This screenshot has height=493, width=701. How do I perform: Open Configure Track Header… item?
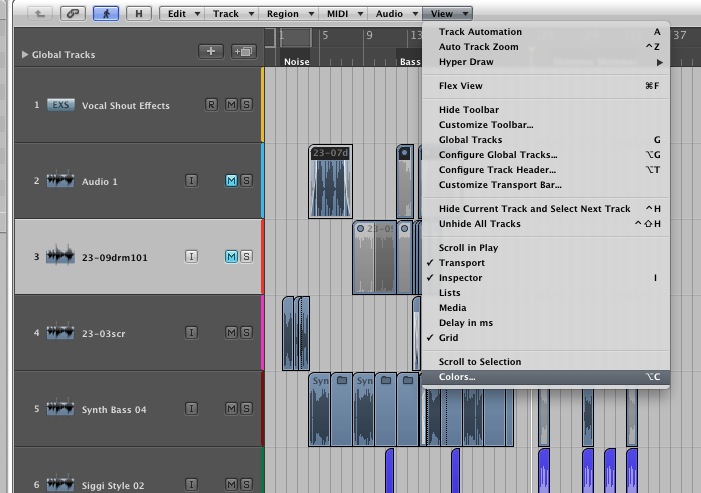tap(546, 170)
